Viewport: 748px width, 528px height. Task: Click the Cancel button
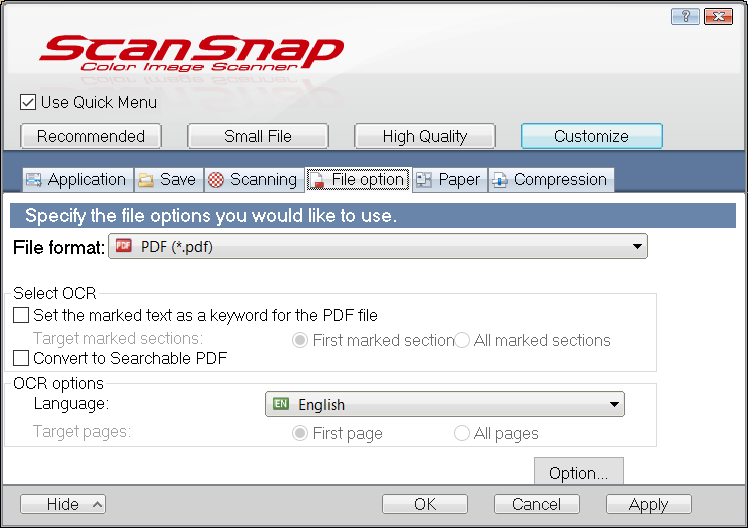537,504
